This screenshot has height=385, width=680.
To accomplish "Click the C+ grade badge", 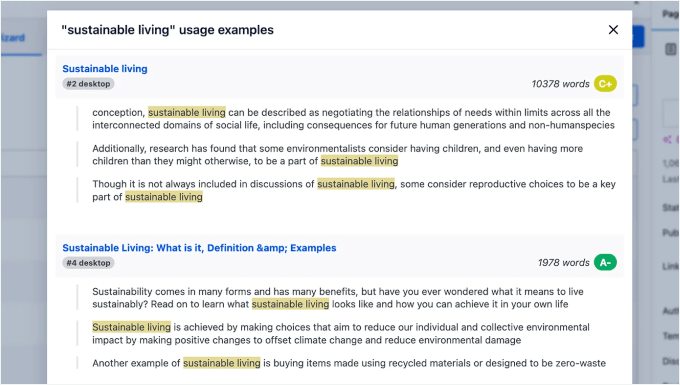I will click(605, 84).
